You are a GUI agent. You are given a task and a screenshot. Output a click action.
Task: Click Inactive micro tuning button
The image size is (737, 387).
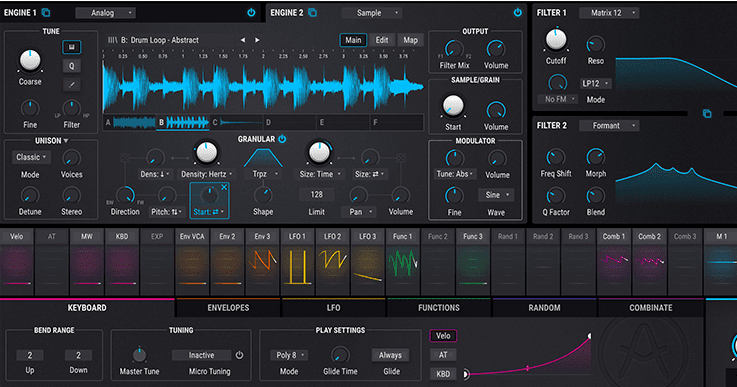pyautogui.click(x=201, y=355)
